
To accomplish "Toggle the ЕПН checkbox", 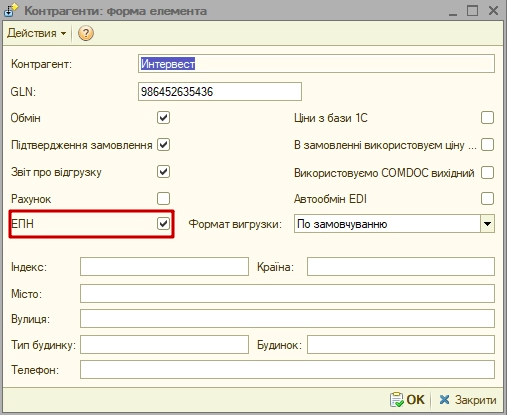I will (x=163, y=224).
